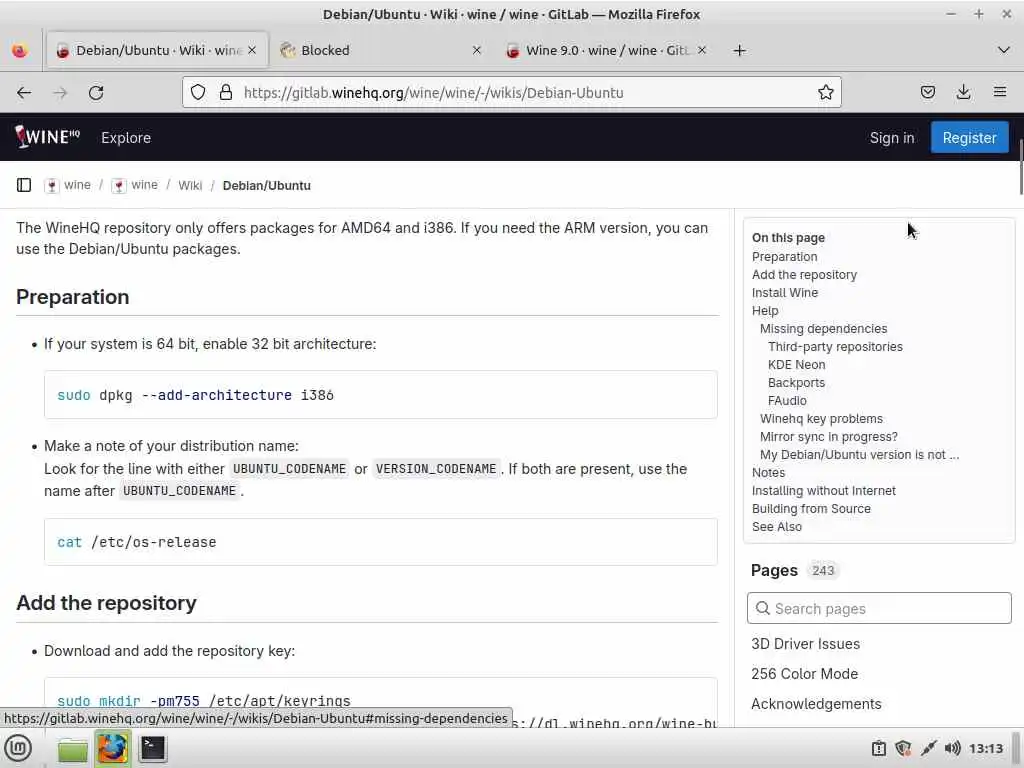
Task: Click the cat /etc/os-release code block
Action: pyautogui.click(x=381, y=541)
